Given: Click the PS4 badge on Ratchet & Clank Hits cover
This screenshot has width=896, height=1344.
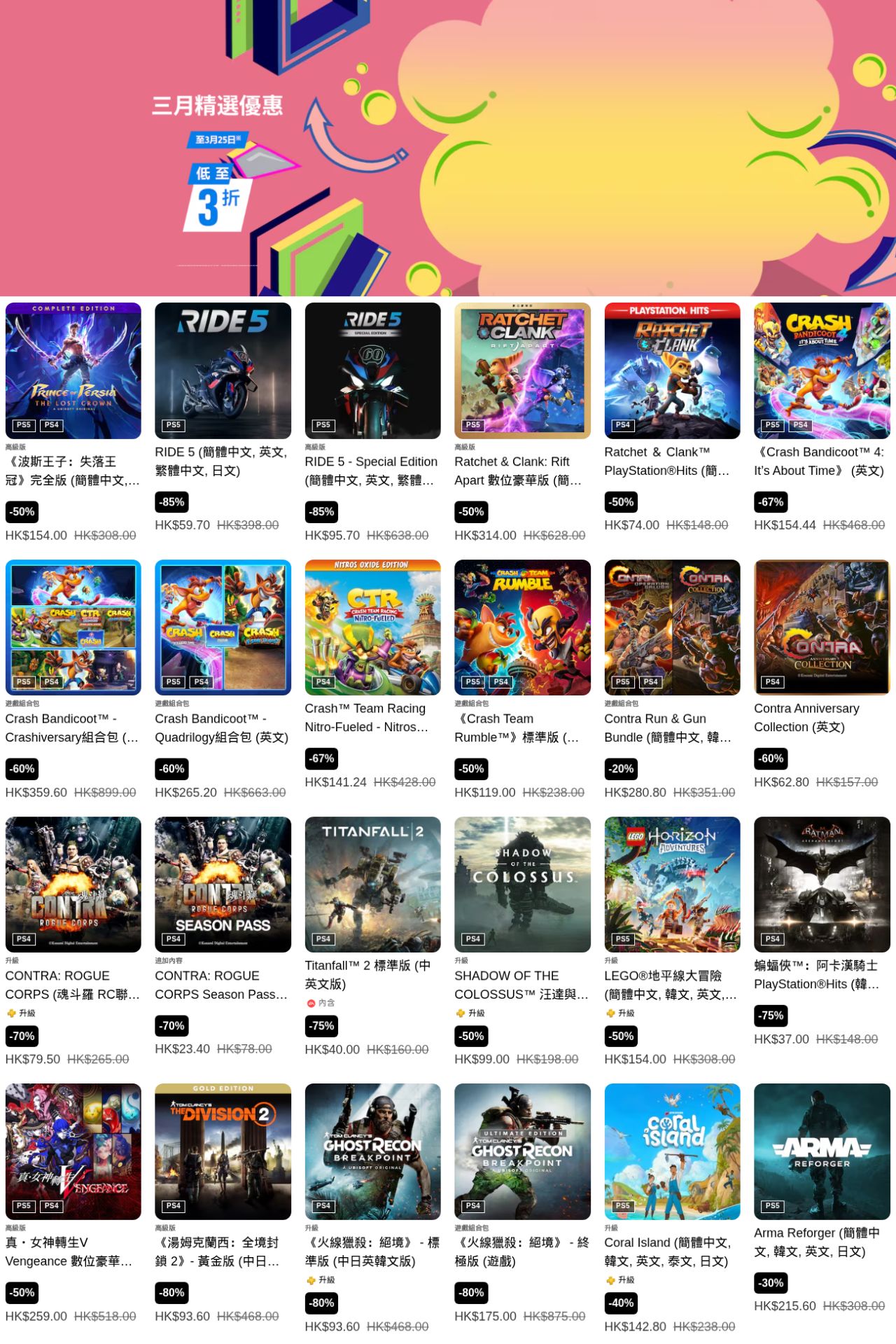Looking at the screenshot, I should 623,425.
